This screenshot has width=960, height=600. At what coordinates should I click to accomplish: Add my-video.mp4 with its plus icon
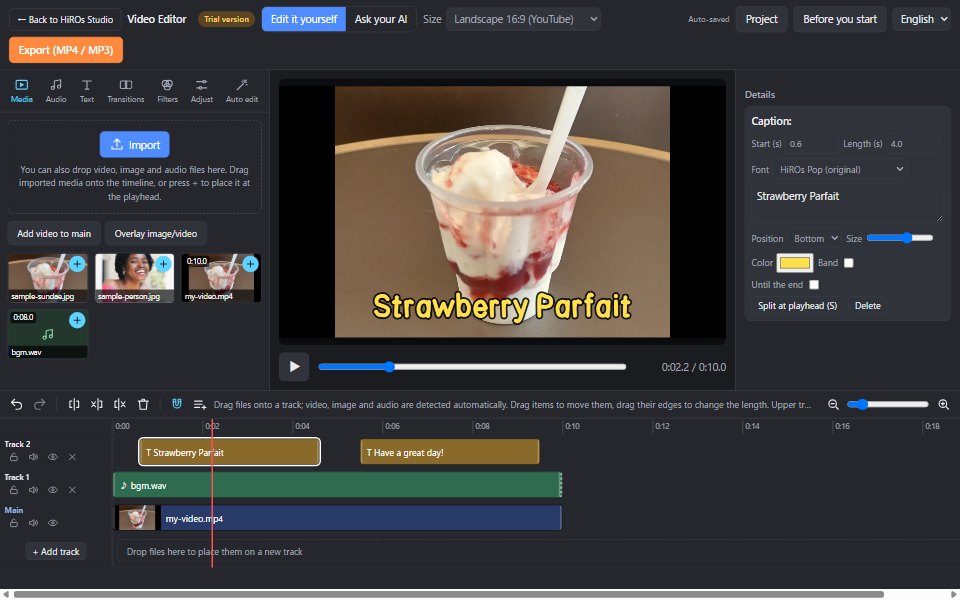click(x=250, y=264)
